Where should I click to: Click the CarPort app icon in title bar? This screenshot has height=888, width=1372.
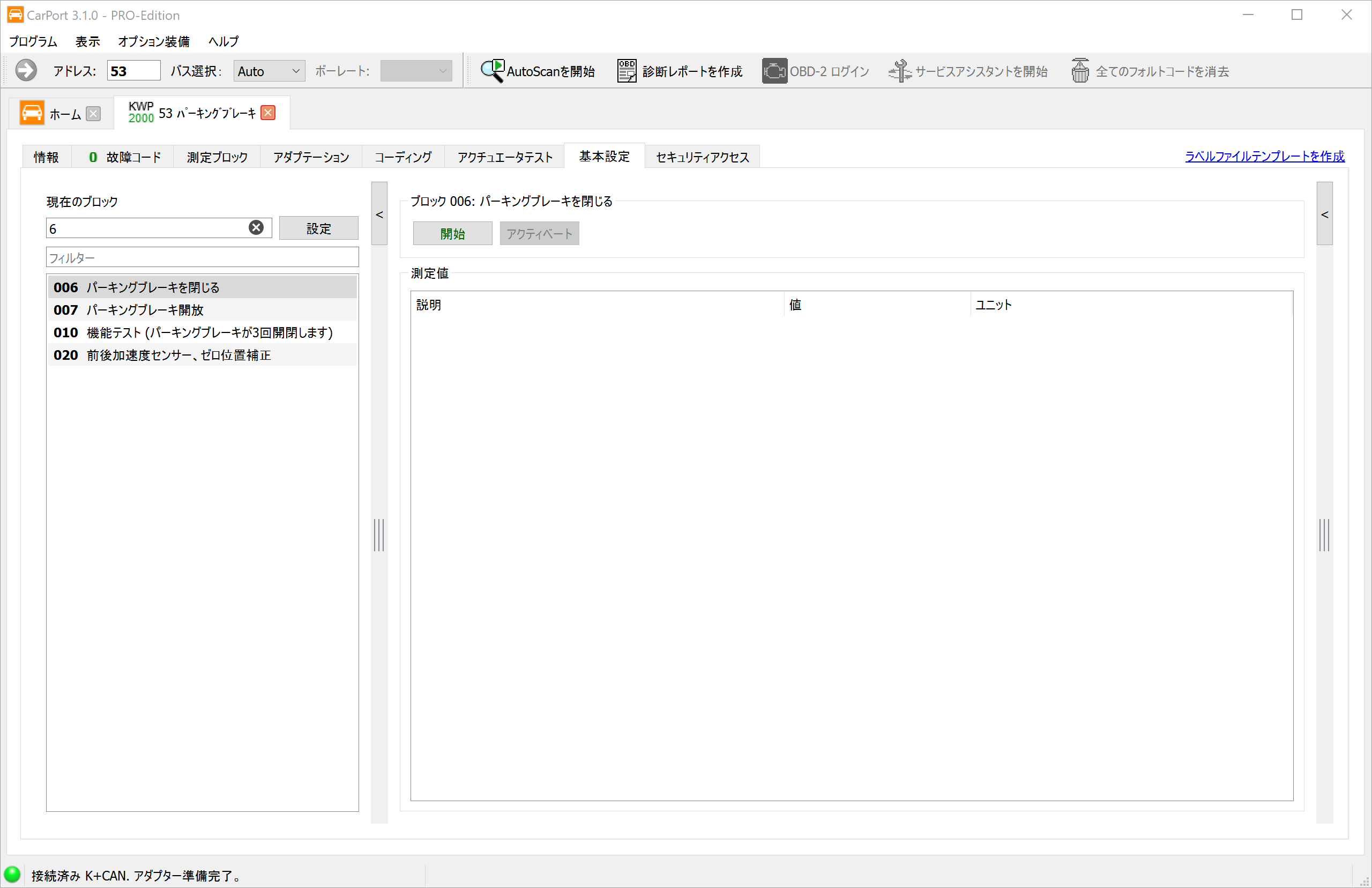click(16, 15)
